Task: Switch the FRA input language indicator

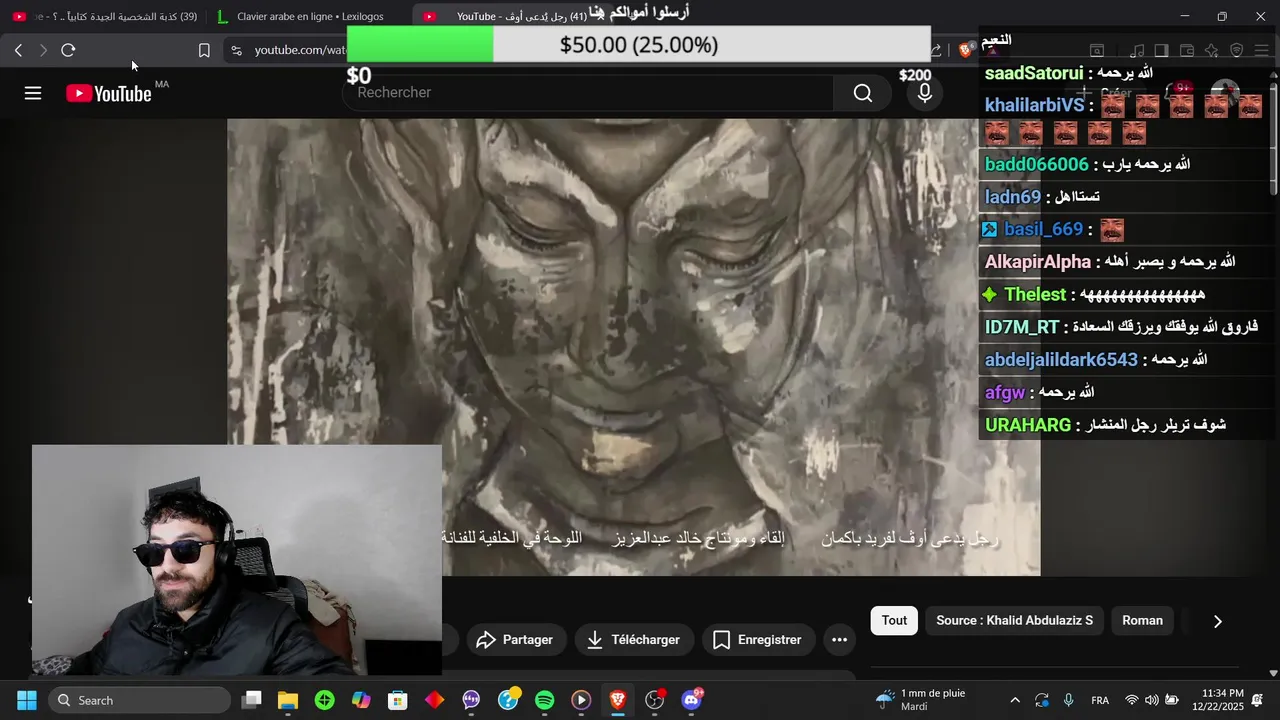Action: click(1100, 700)
